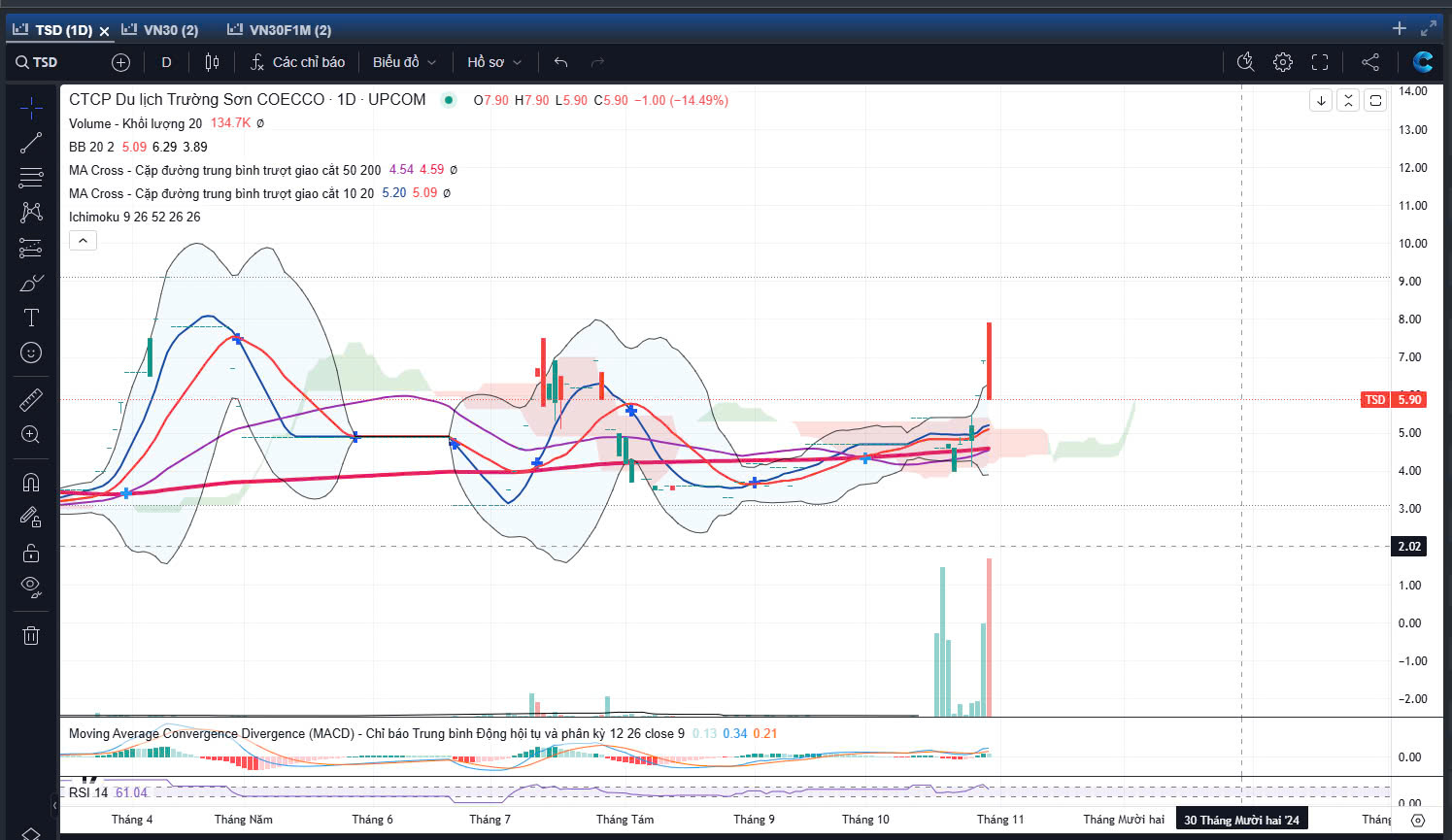Maximize the main chart pane
The height and width of the screenshot is (840, 1452).
(1375, 100)
